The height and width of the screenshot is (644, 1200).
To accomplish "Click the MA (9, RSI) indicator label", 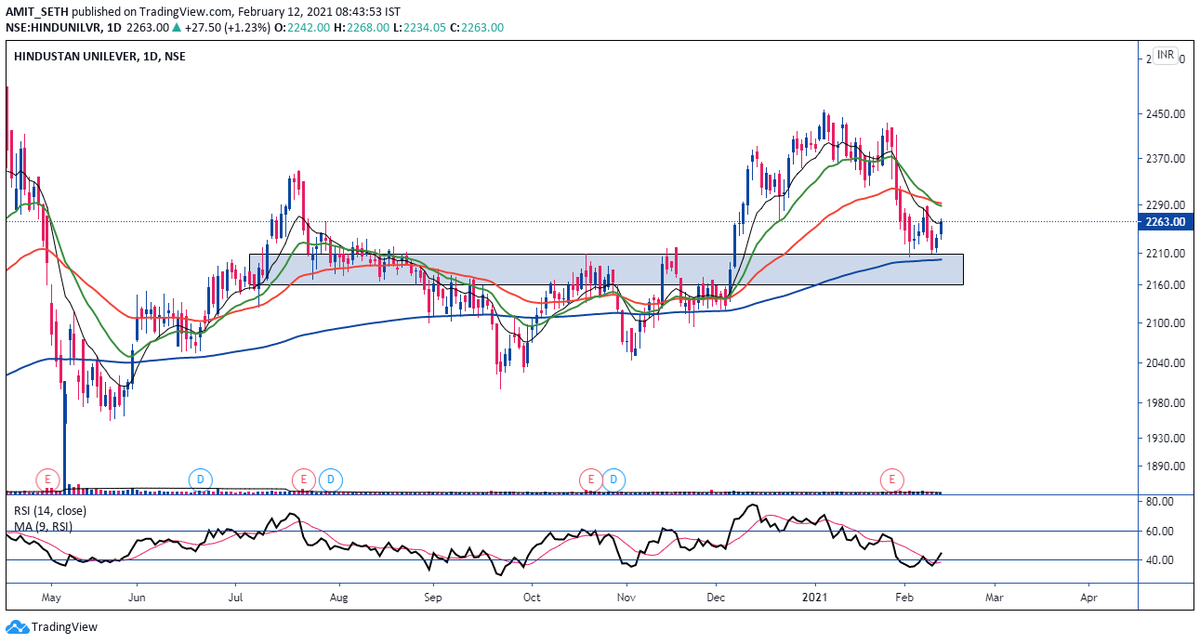I will pos(42,526).
